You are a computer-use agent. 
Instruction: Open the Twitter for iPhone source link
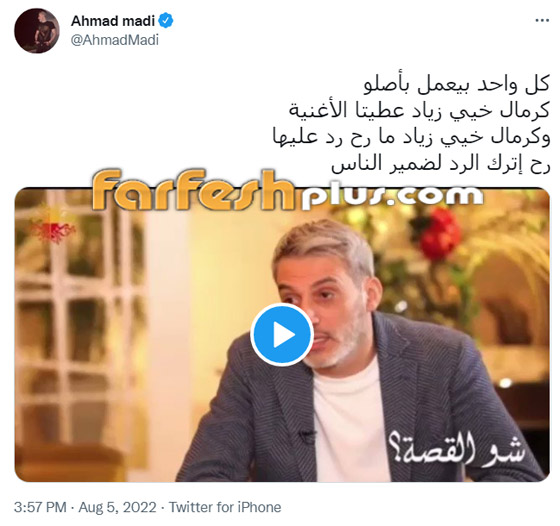225,507
